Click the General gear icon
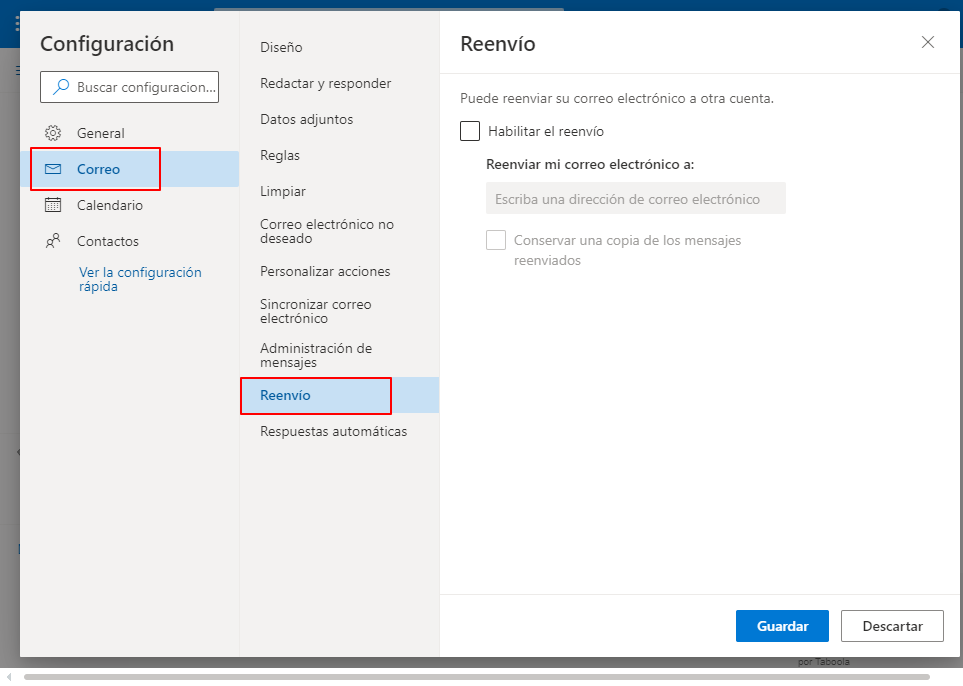The image size is (963, 686). tap(53, 133)
